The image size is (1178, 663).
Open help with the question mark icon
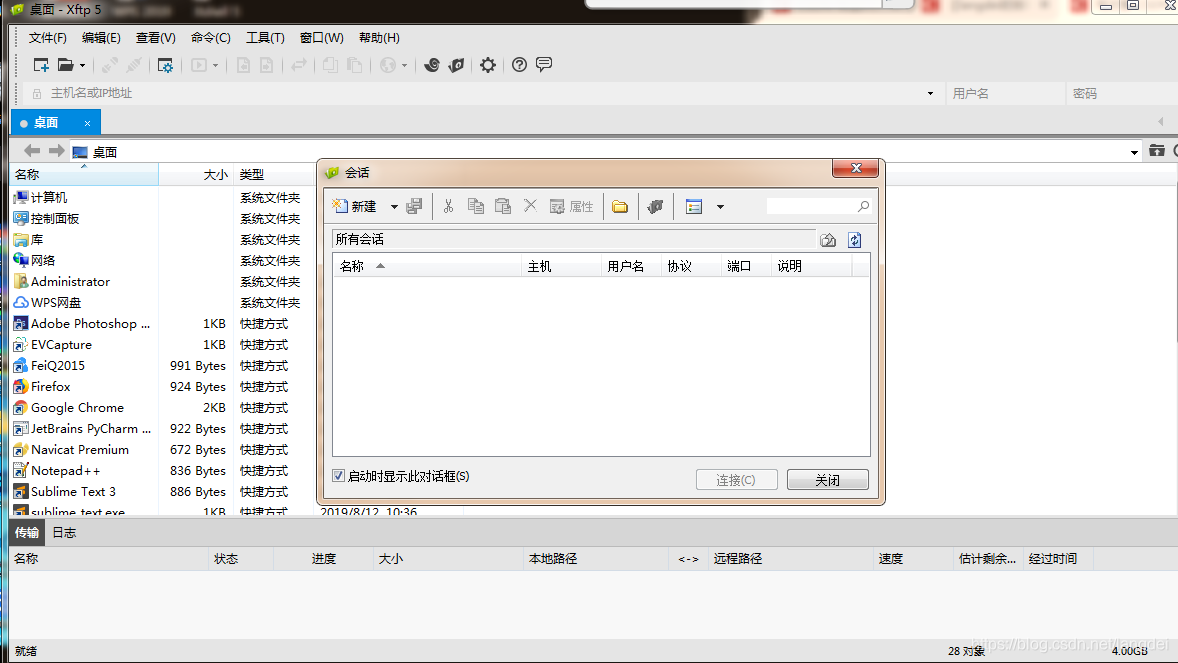point(519,65)
